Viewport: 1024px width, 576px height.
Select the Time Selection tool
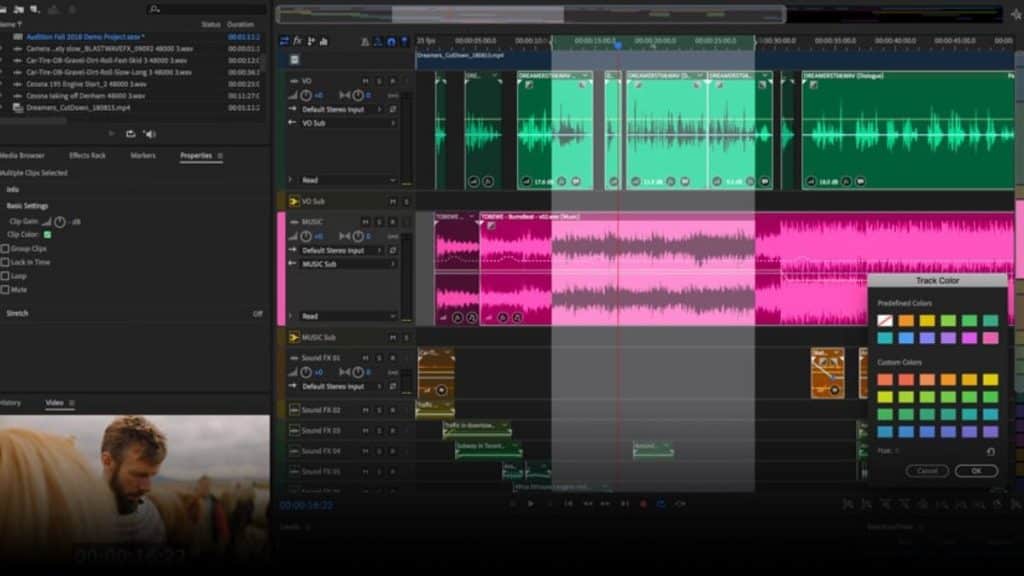(324, 42)
